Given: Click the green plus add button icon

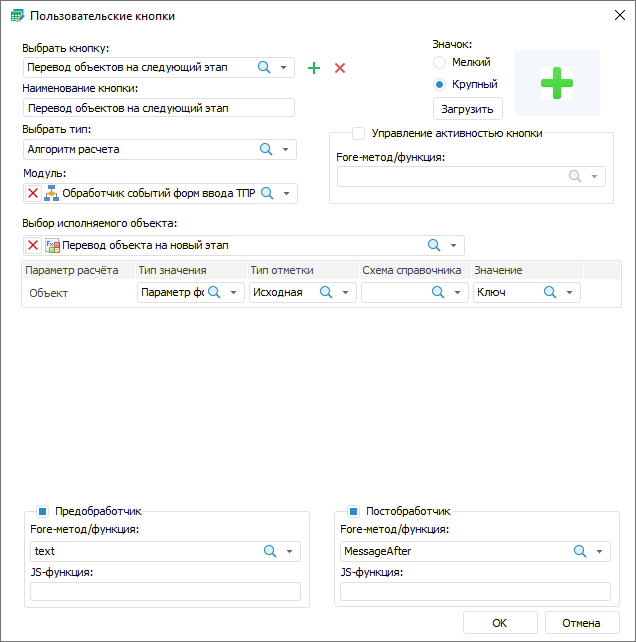Looking at the screenshot, I should pos(314,68).
